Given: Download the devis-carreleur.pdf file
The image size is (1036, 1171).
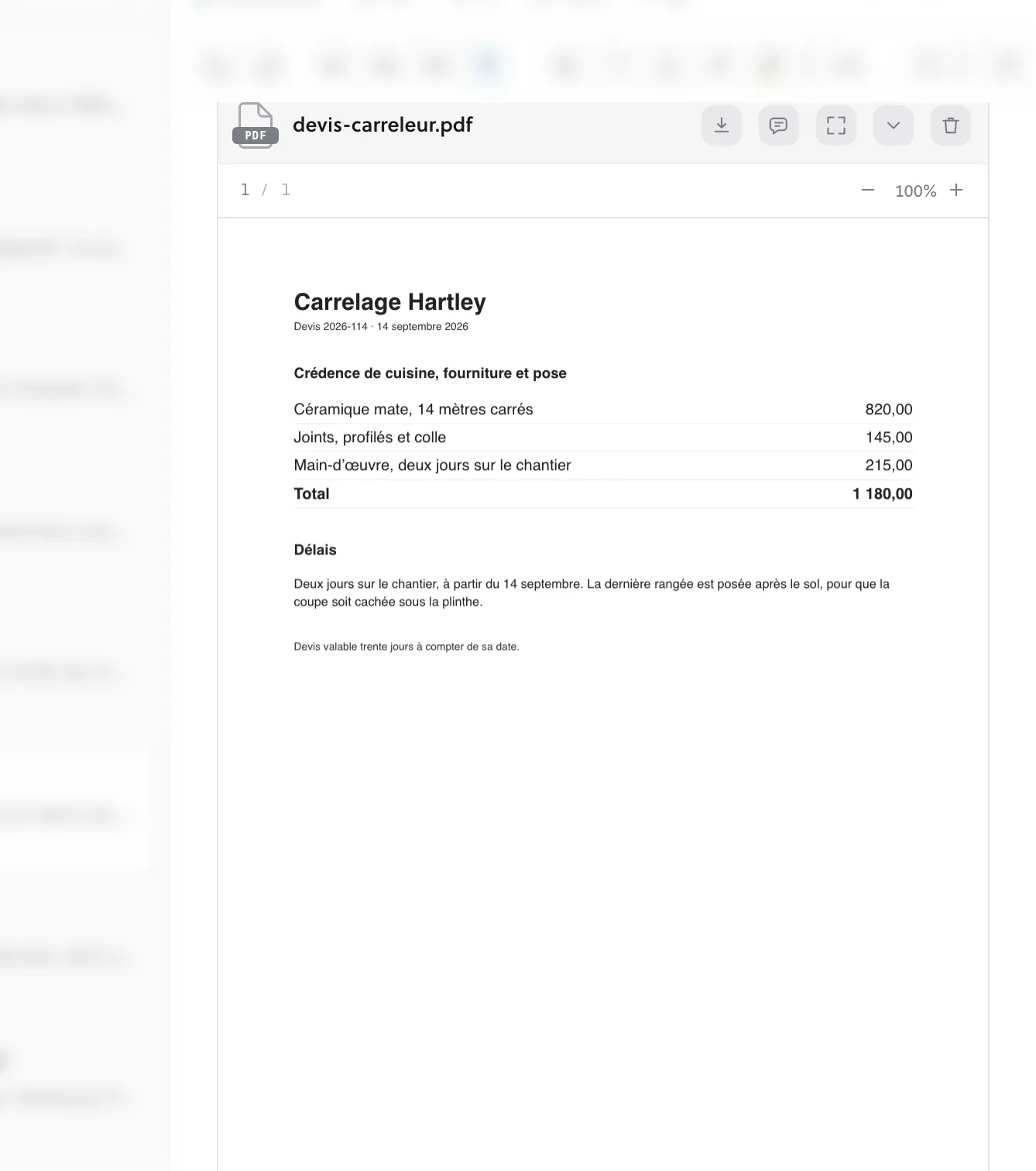Looking at the screenshot, I should [x=722, y=125].
